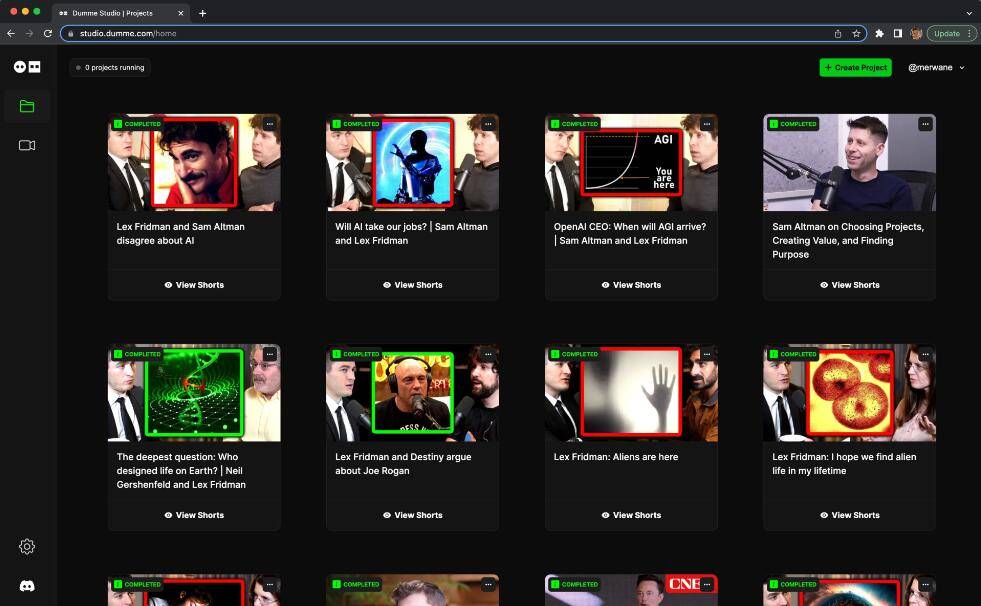Expand the @merwane account dropdown
Image resolution: width=981 pixels, height=606 pixels.
coord(936,67)
